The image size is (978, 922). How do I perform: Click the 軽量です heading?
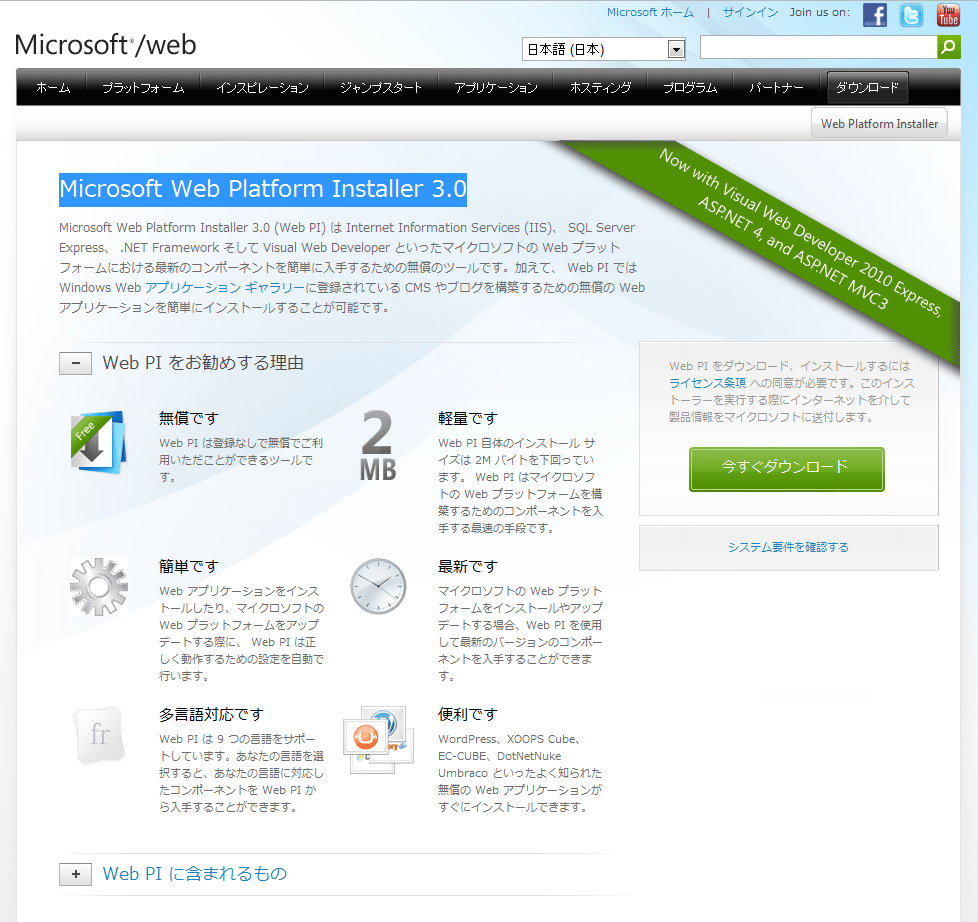point(468,419)
